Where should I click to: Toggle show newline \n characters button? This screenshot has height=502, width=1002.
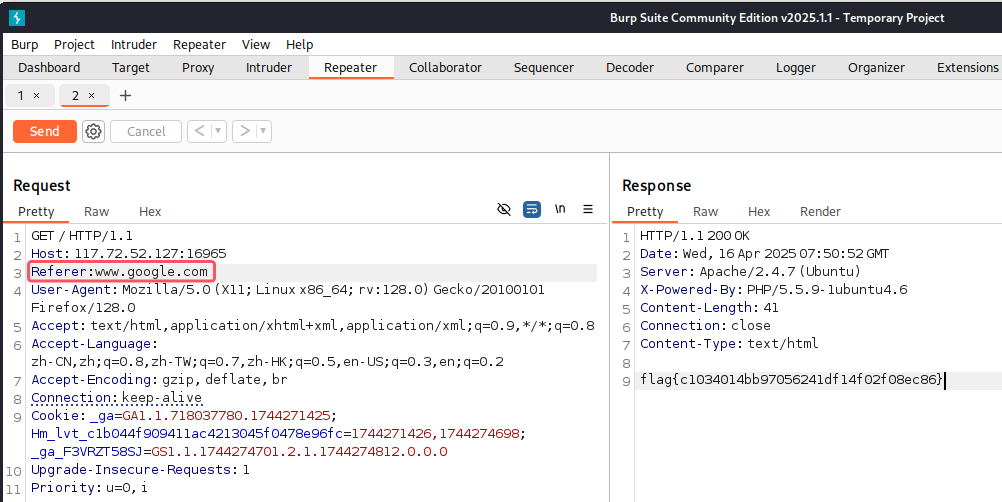point(560,209)
